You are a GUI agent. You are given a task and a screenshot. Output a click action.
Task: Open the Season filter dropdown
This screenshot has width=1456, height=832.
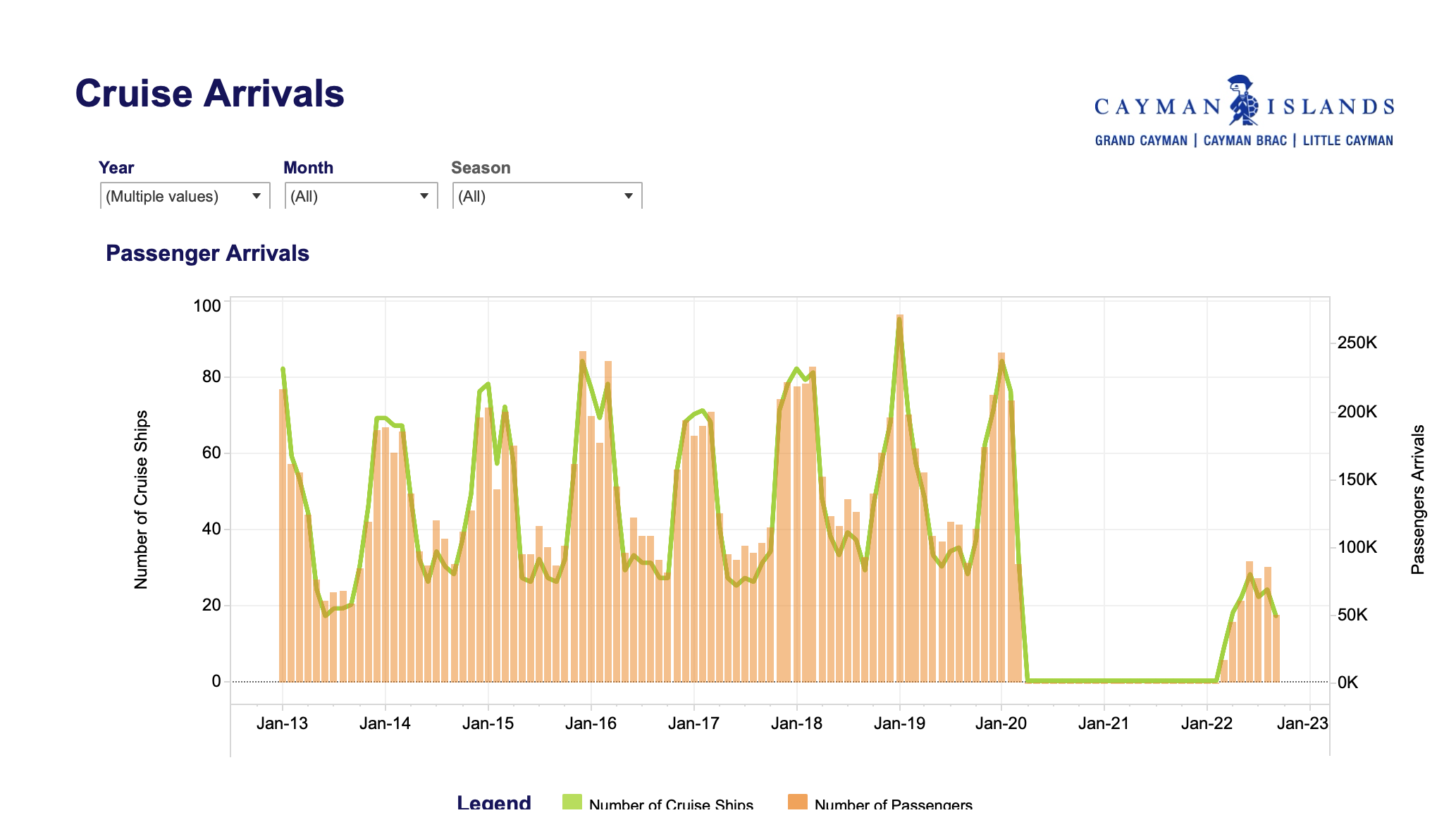tap(547, 196)
